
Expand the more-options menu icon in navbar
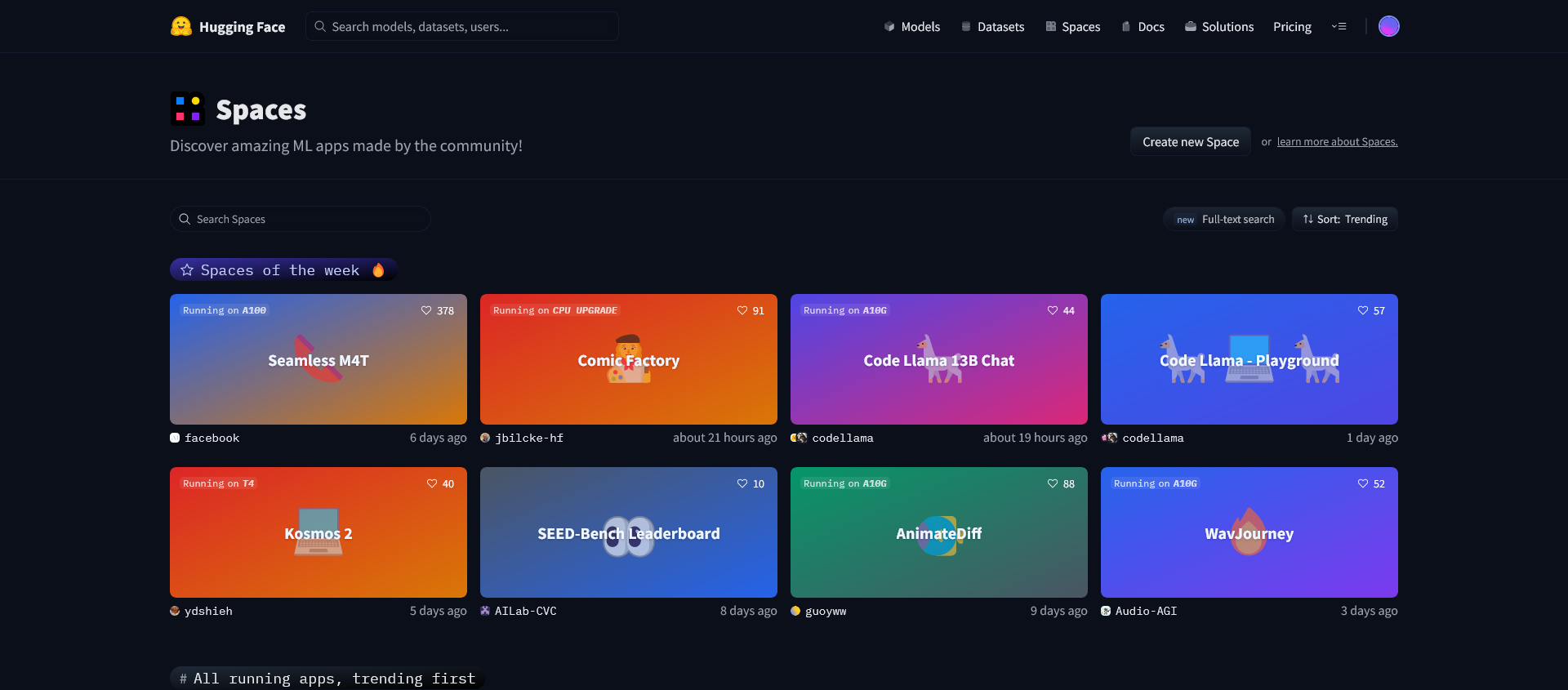click(x=1339, y=27)
